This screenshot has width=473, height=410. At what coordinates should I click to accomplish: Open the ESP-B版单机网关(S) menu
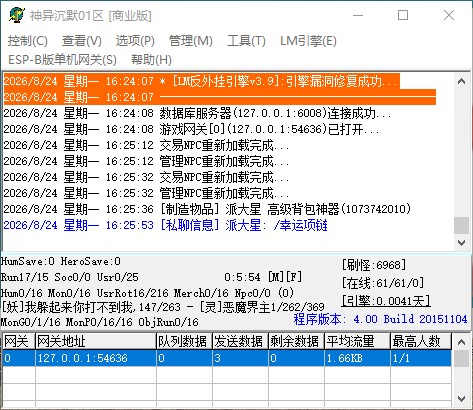pos(62,60)
